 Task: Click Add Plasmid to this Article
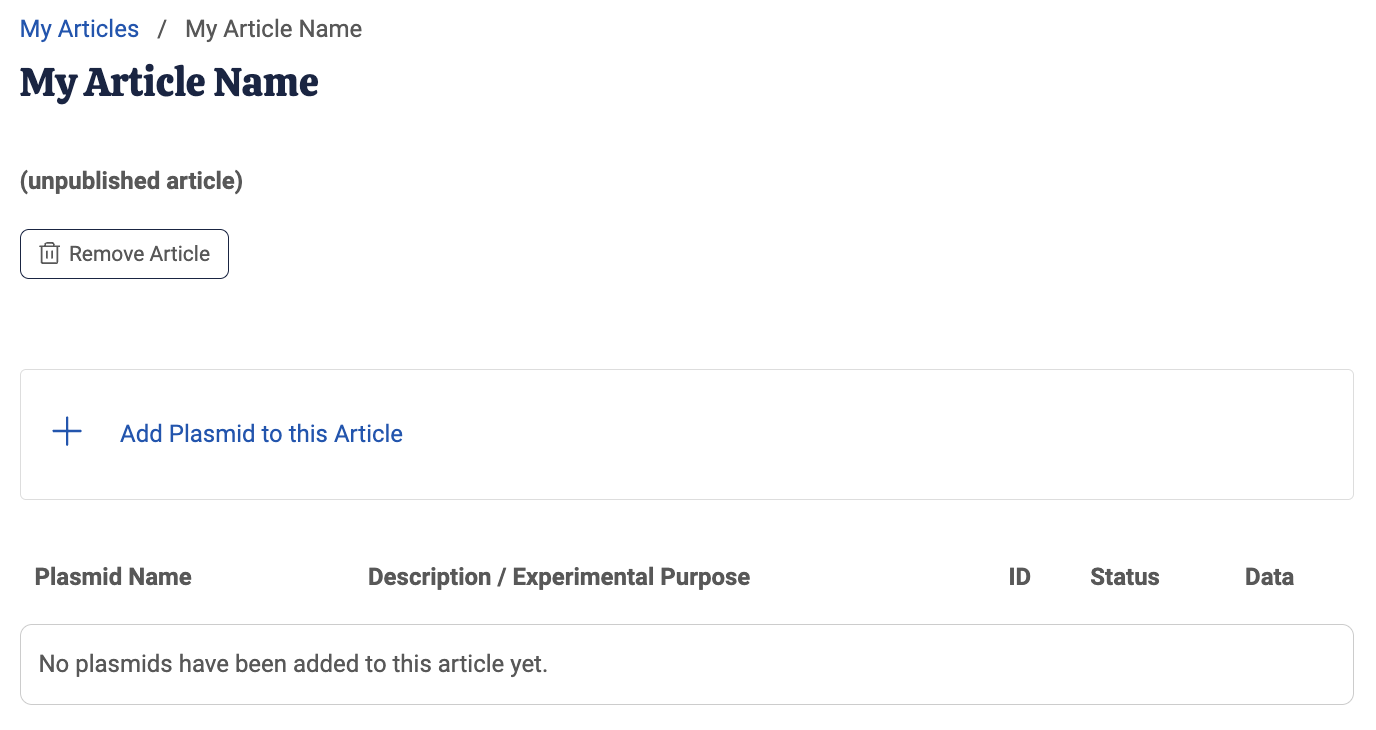point(261,434)
